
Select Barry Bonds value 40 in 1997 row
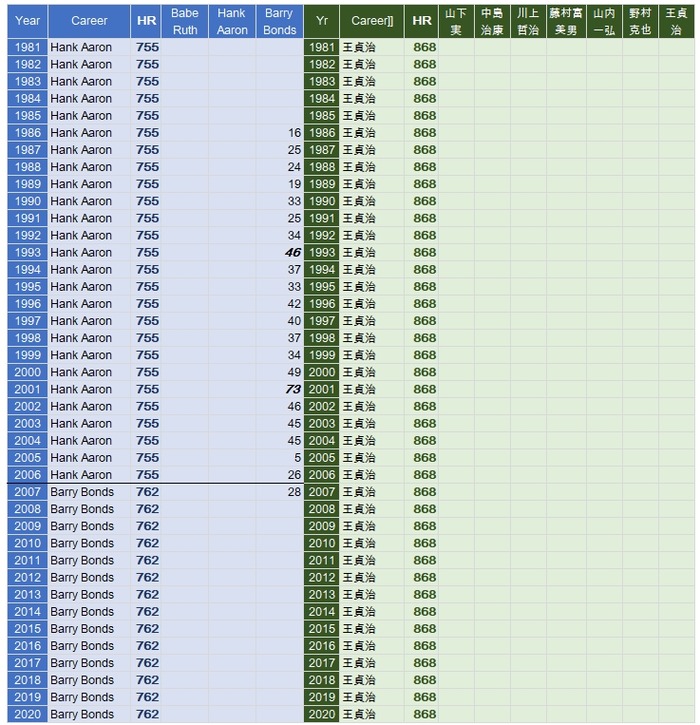coord(295,321)
